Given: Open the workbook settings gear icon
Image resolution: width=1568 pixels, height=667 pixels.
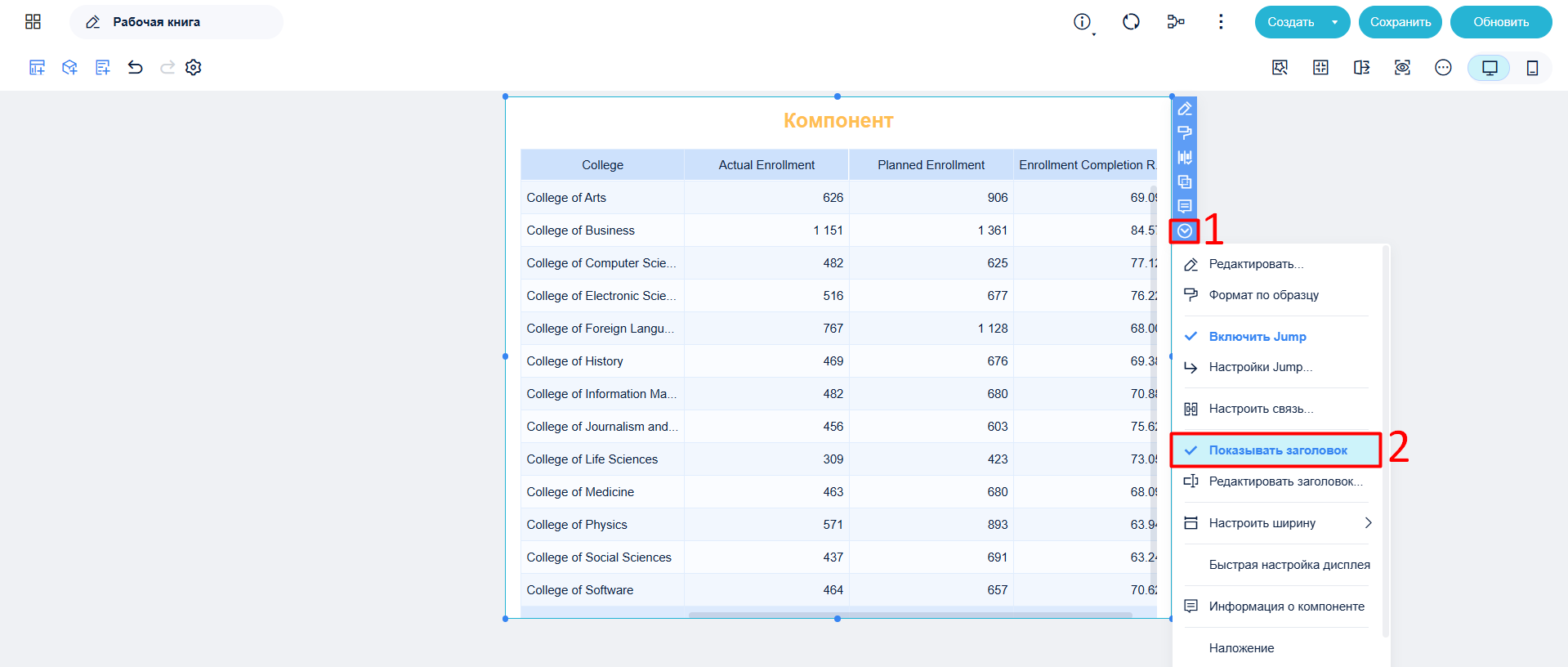Looking at the screenshot, I should 194,68.
